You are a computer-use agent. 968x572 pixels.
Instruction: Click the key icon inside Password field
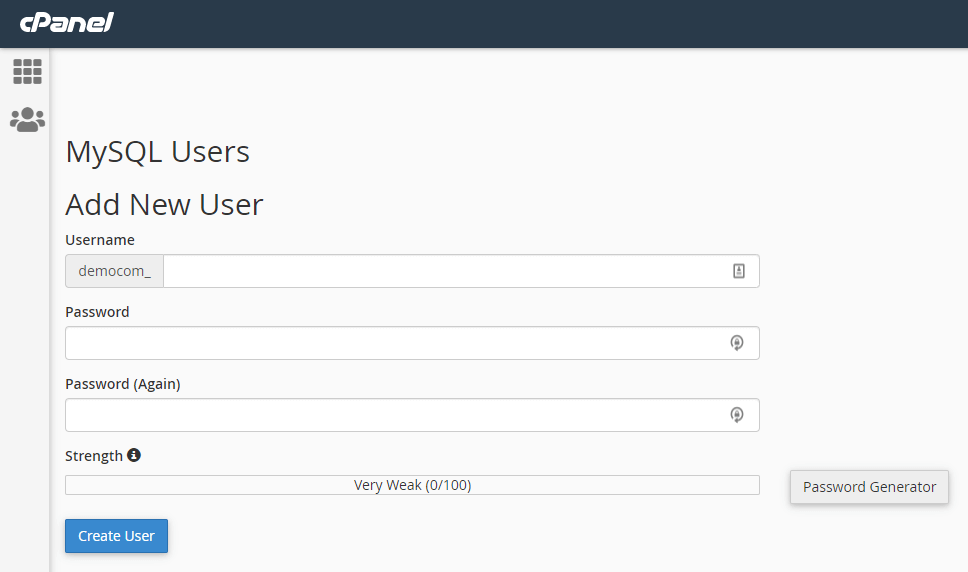click(737, 343)
